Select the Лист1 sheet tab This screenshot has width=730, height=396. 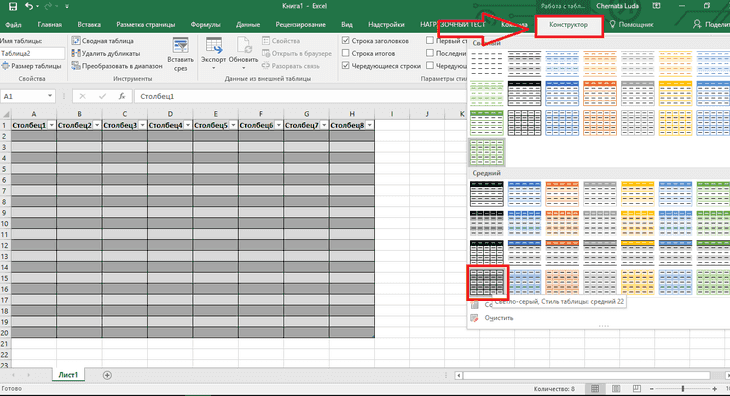pyautogui.click(x=68, y=375)
